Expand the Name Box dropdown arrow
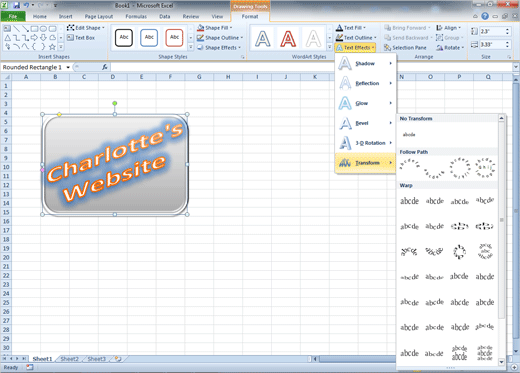520x373 pixels. click(x=68, y=67)
